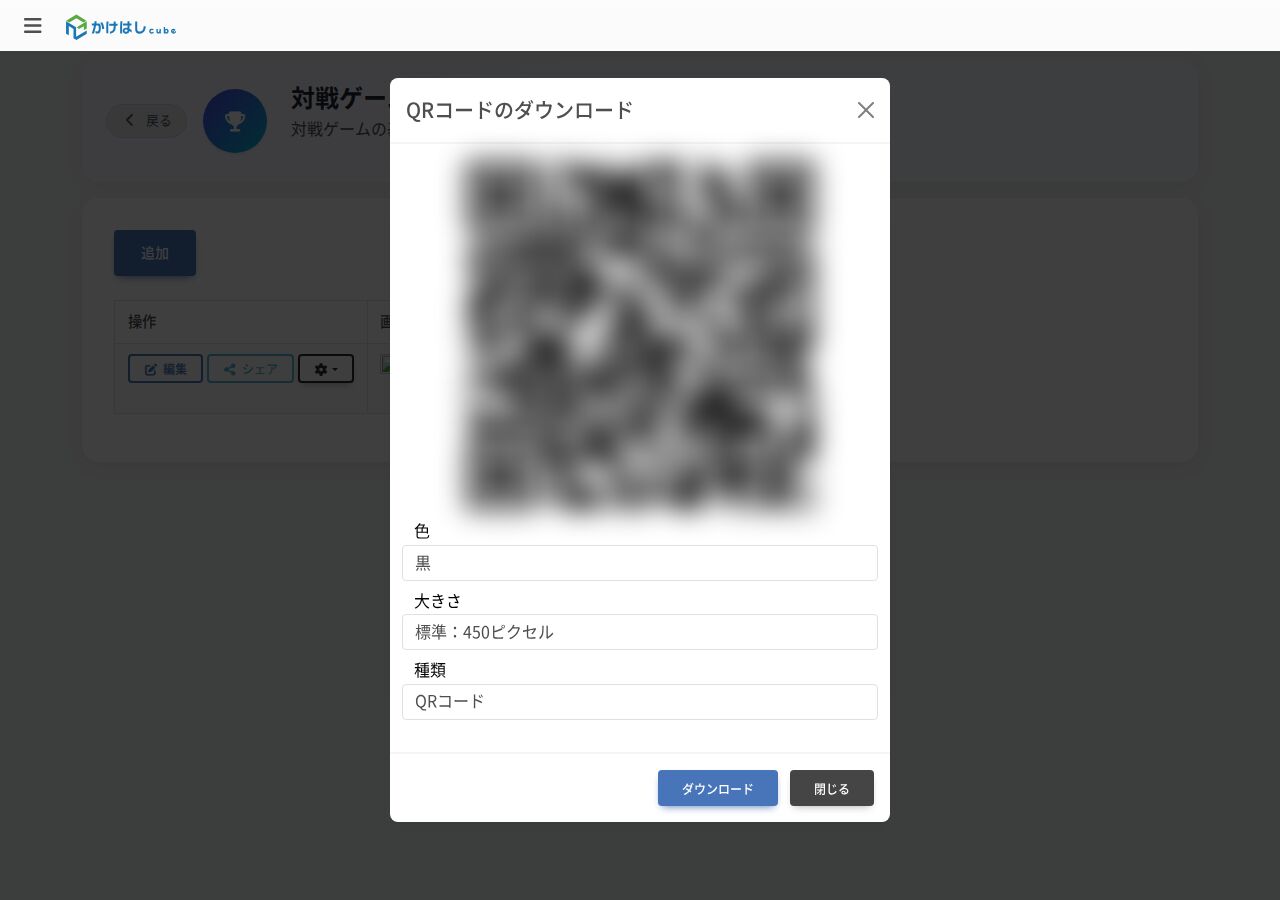Open the 種類 type dropdown showing QRコード
Screen dimensions: 1280x900
tap(640, 702)
